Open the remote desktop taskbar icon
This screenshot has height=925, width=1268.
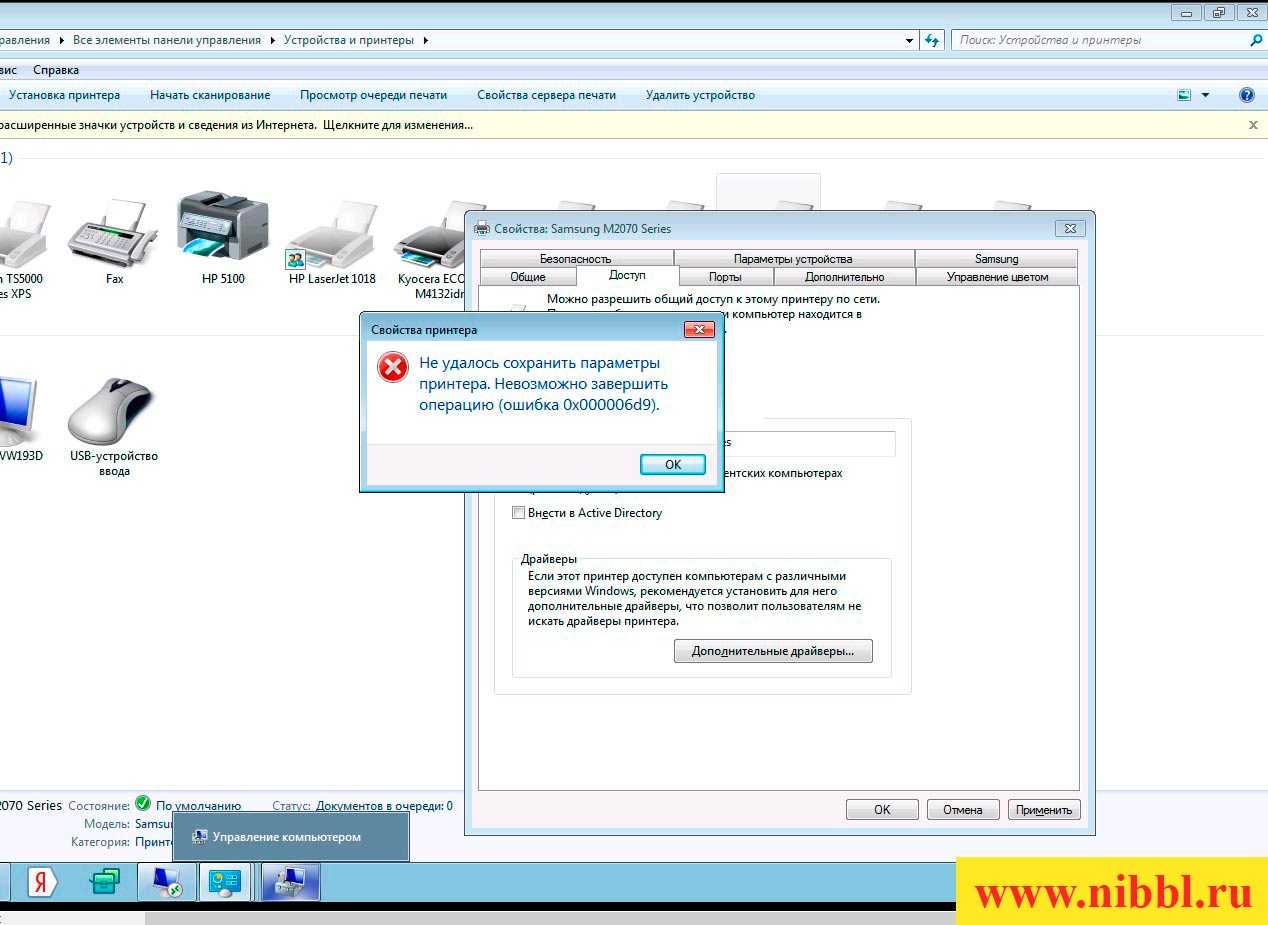[x=166, y=882]
